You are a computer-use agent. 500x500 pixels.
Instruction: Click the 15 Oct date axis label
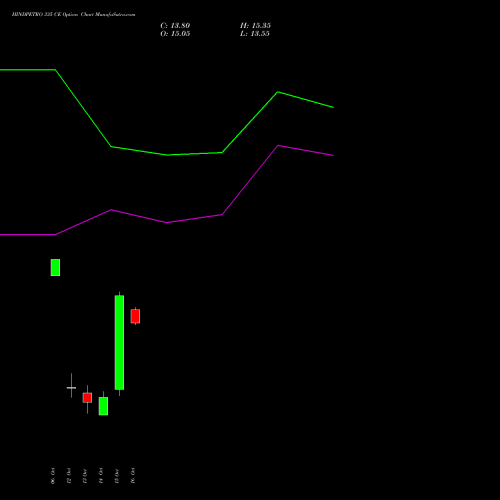pos(117,476)
